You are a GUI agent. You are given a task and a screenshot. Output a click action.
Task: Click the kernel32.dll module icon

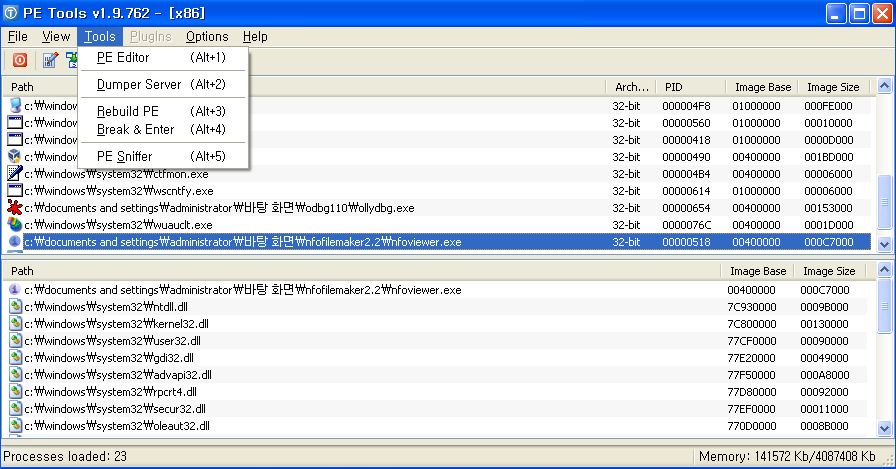(x=15, y=324)
